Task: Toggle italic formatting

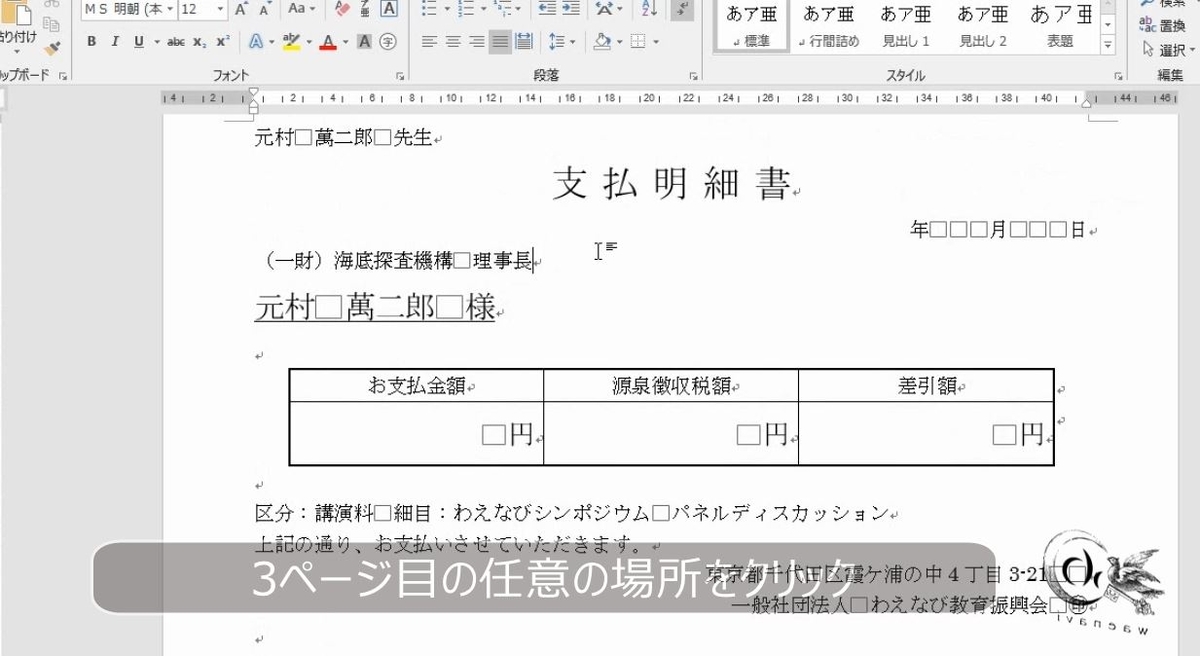Action: pos(115,42)
